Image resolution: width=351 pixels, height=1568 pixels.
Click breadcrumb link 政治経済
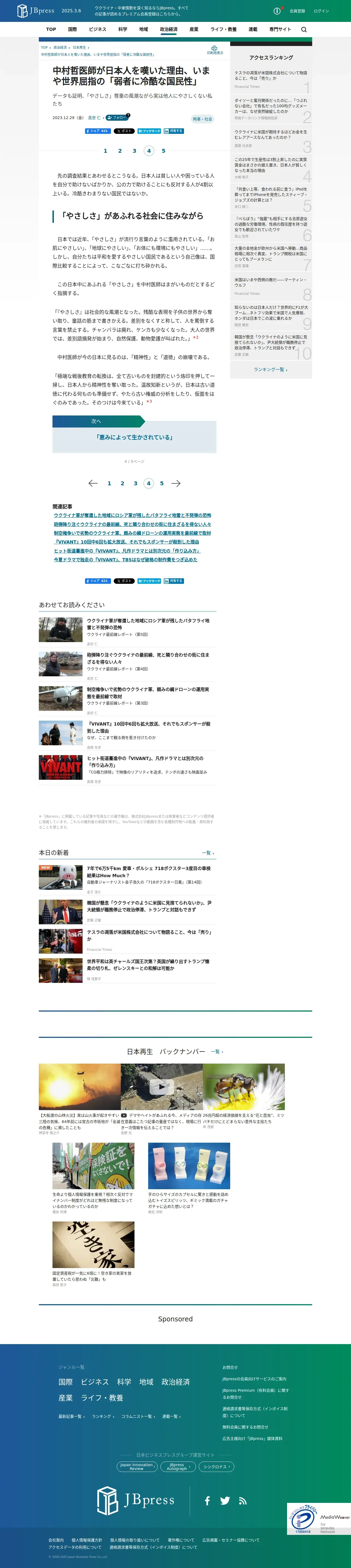(60, 47)
